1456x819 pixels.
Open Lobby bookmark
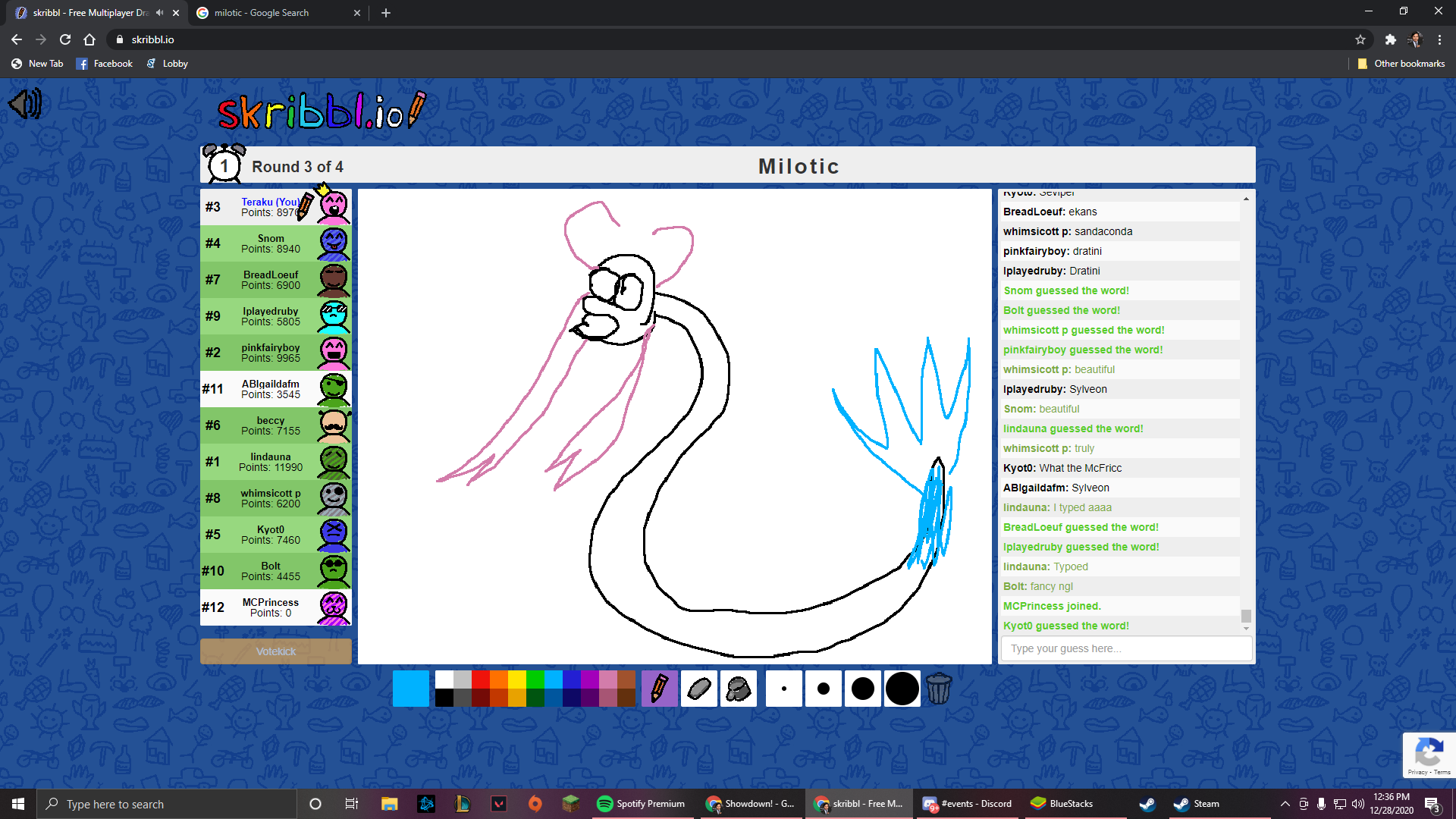pos(167,64)
